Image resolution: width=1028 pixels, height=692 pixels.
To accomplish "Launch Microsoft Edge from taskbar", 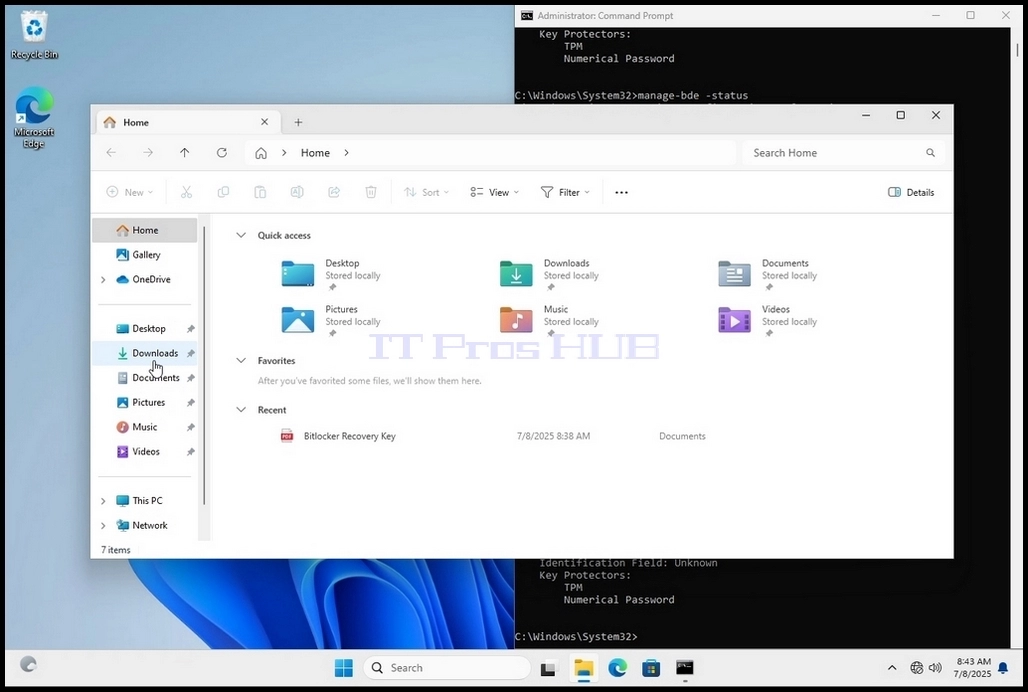I will coord(618,668).
